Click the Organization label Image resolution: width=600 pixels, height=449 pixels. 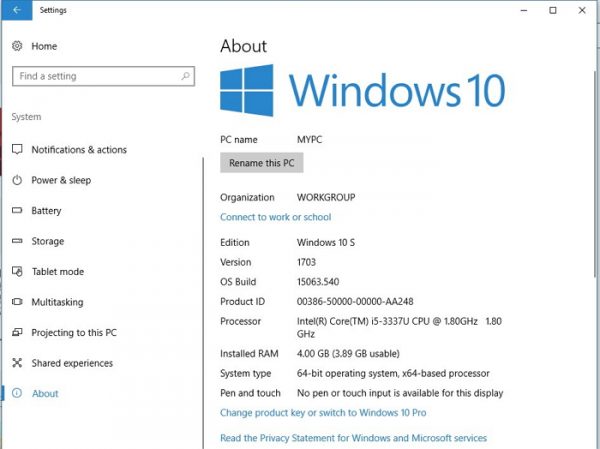tap(247, 198)
